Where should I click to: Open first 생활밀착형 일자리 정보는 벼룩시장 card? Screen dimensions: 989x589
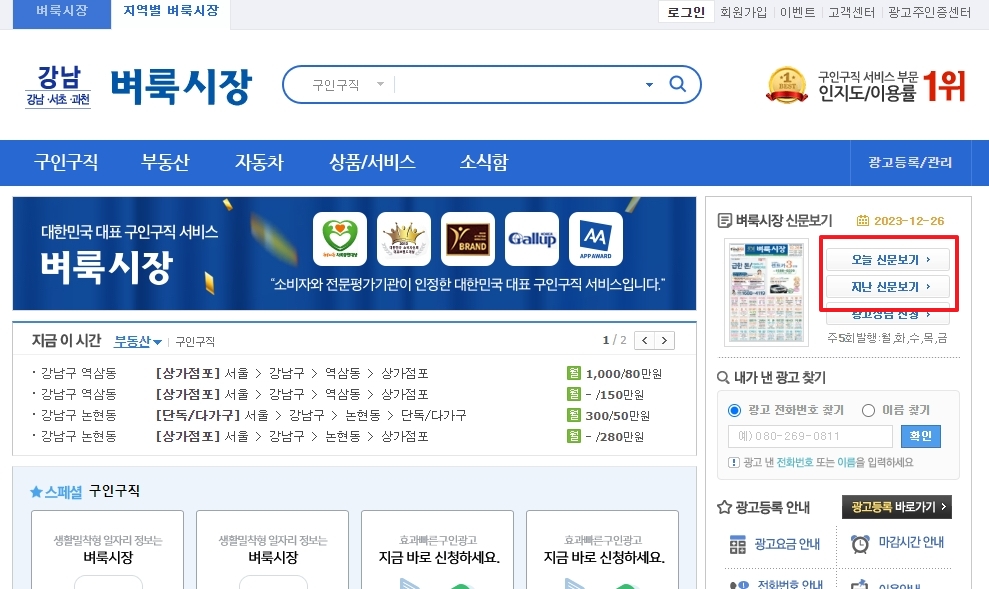click(x=108, y=550)
